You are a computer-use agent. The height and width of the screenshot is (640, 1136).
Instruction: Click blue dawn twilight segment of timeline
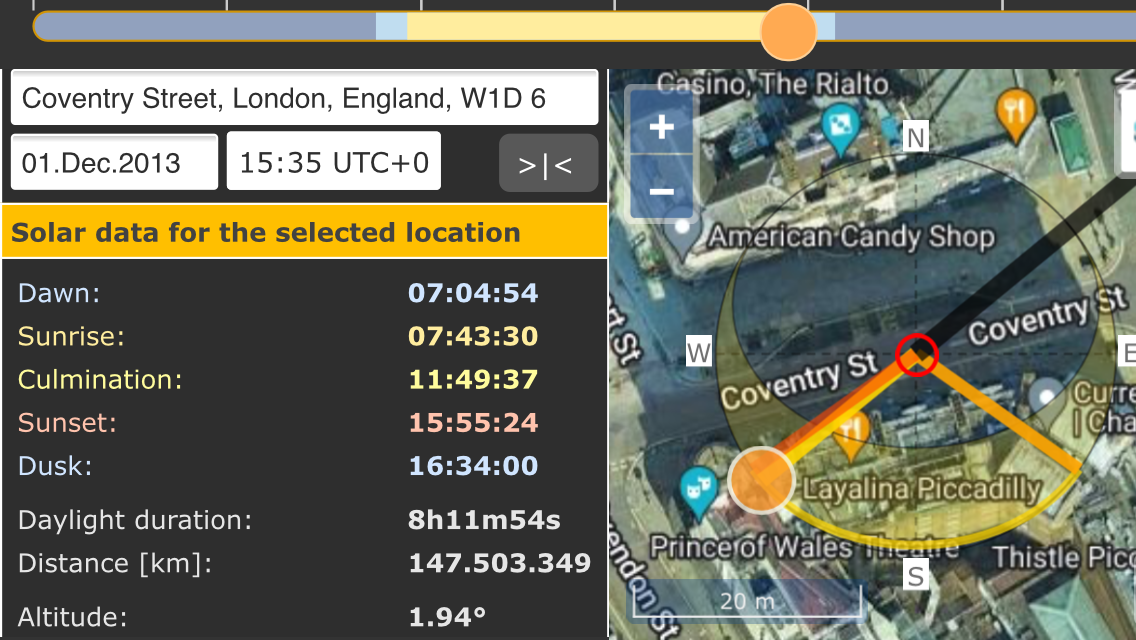[x=391, y=27]
